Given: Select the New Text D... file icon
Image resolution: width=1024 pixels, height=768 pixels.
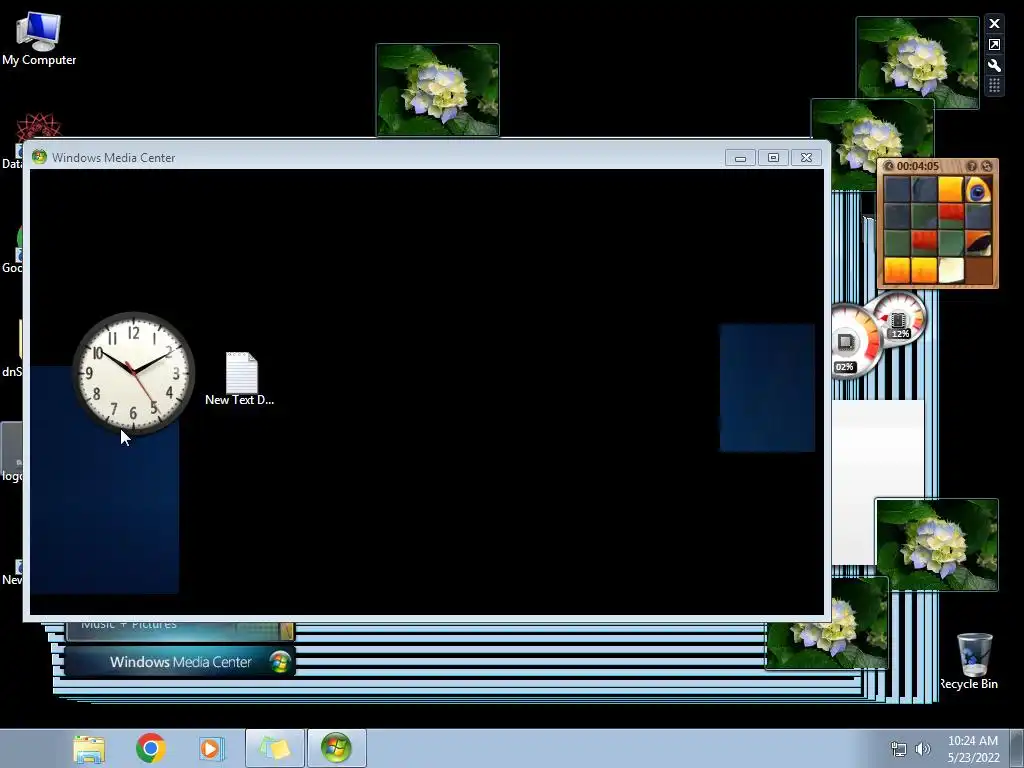Looking at the screenshot, I should [x=240, y=379].
